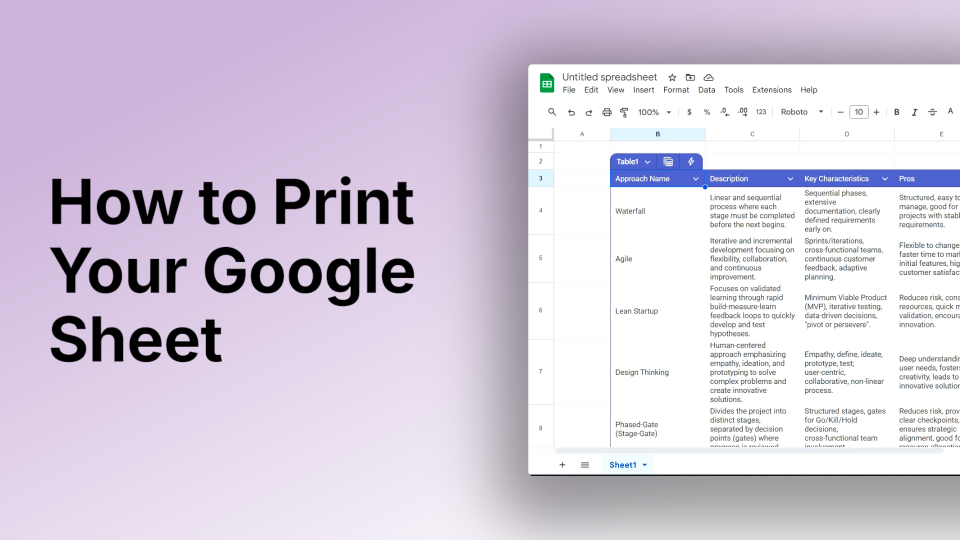
Task: Format as currency with dollar icon
Action: (689, 112)
